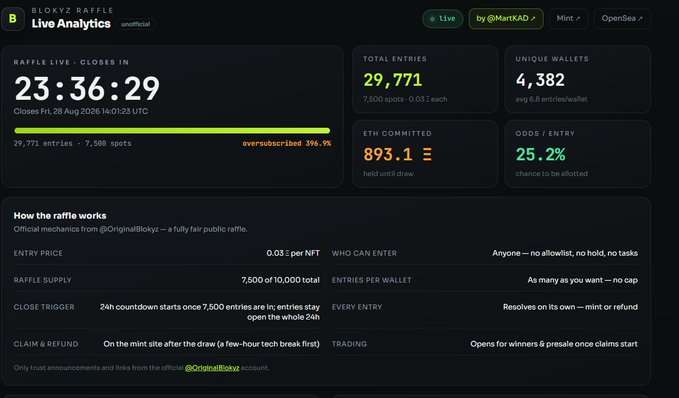Viewport: 679px width, 398px height.
Task: Click the avg 6.8 entries/wallet text
Action: (x=551, y=99)
